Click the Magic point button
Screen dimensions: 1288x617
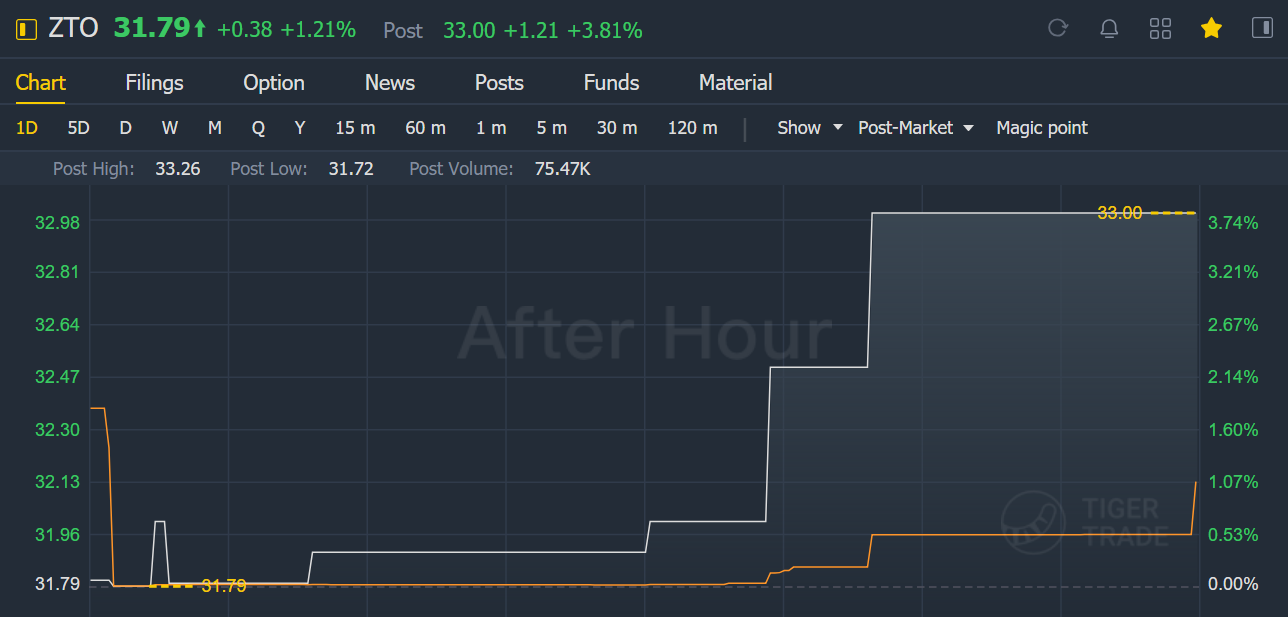[x=1042, y=128]
